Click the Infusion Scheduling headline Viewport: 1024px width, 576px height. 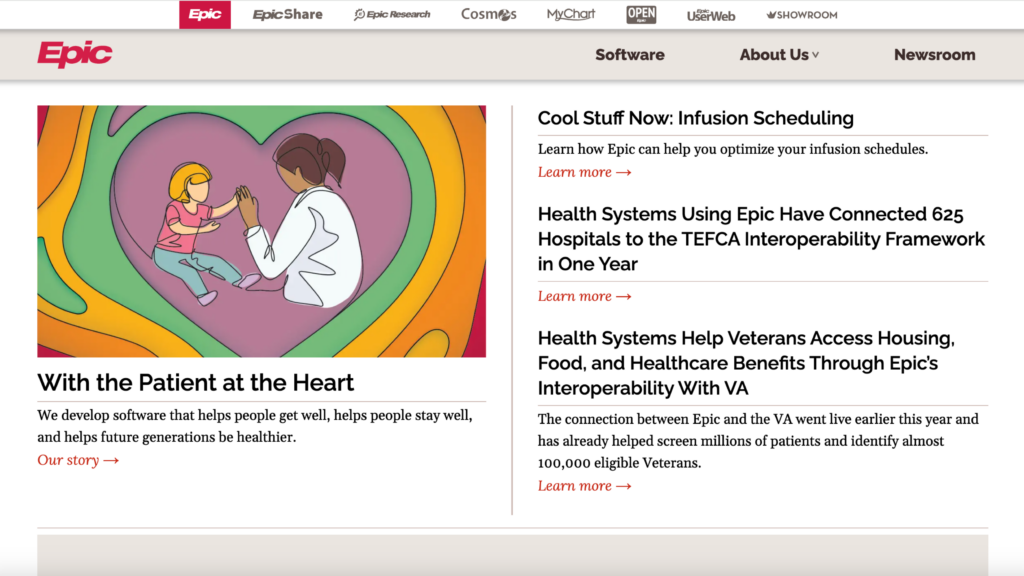tap(695, 118)
